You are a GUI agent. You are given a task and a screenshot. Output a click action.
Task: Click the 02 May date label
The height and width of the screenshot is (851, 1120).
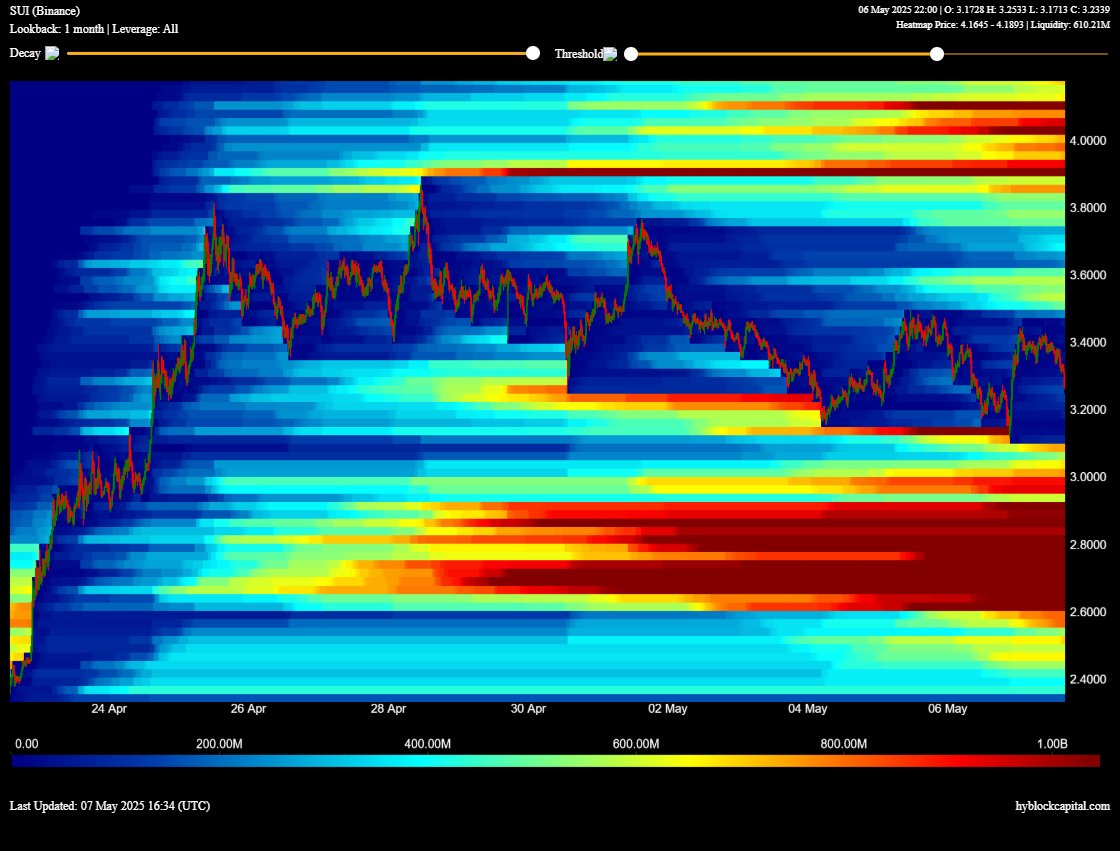(669, 708)
